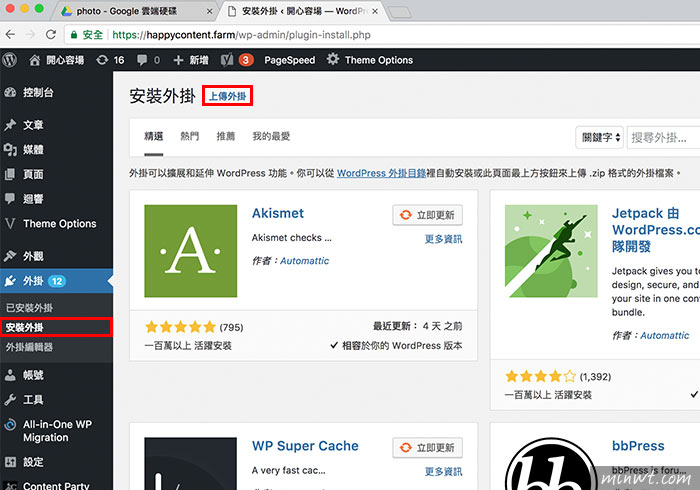
Task: Click the plugin update count badge 12
Action: tap(57, 281)
